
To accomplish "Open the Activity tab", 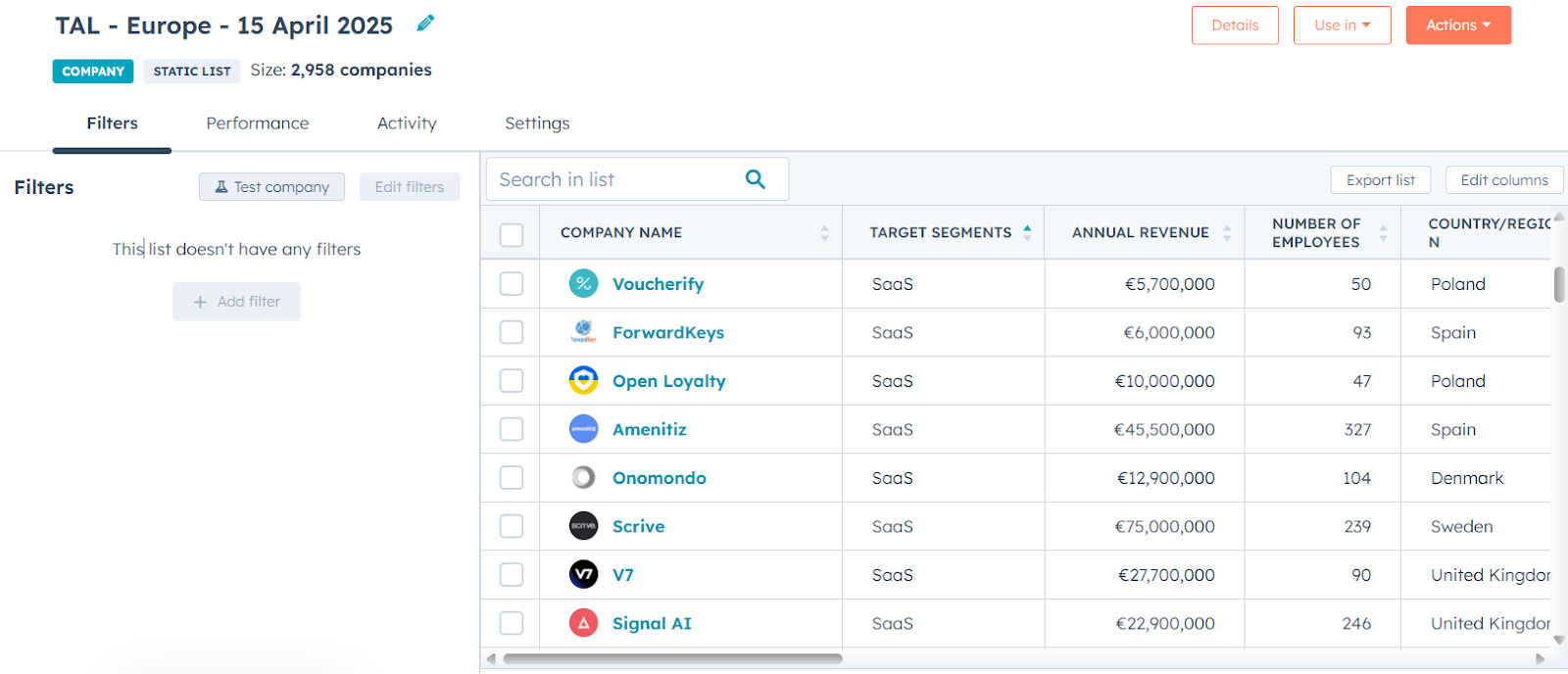I will 407,123.
